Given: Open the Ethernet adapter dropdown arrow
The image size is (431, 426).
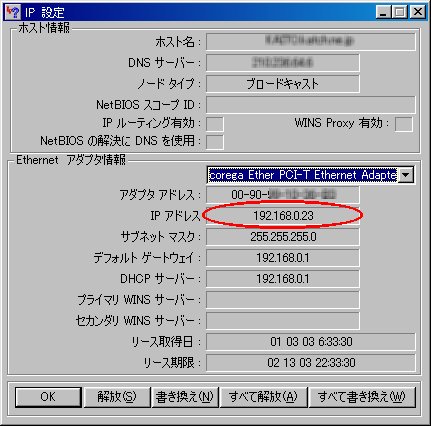Looking at the screenshot, I should 406,175.
